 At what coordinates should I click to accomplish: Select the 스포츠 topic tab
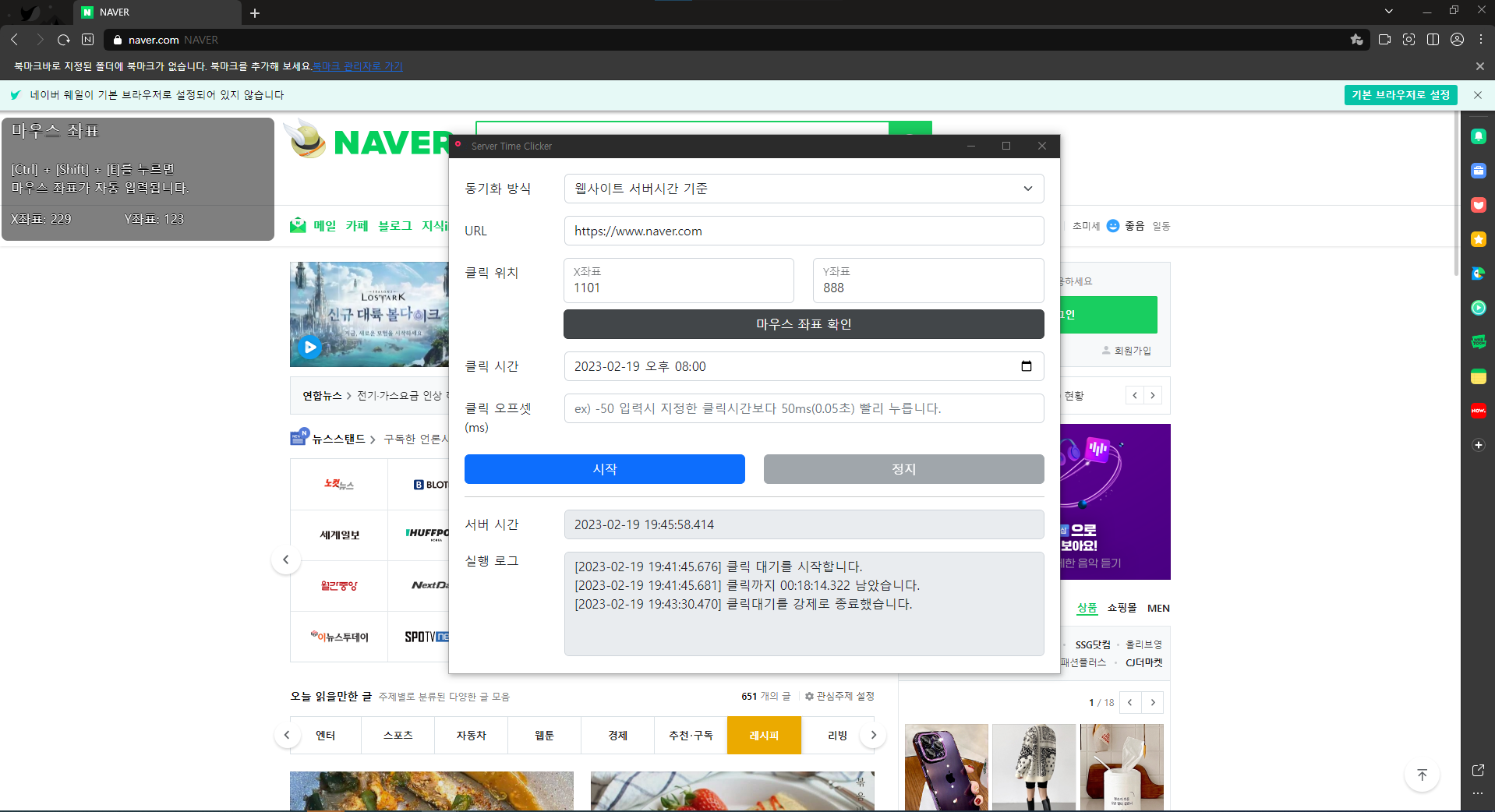coord(398,736)
